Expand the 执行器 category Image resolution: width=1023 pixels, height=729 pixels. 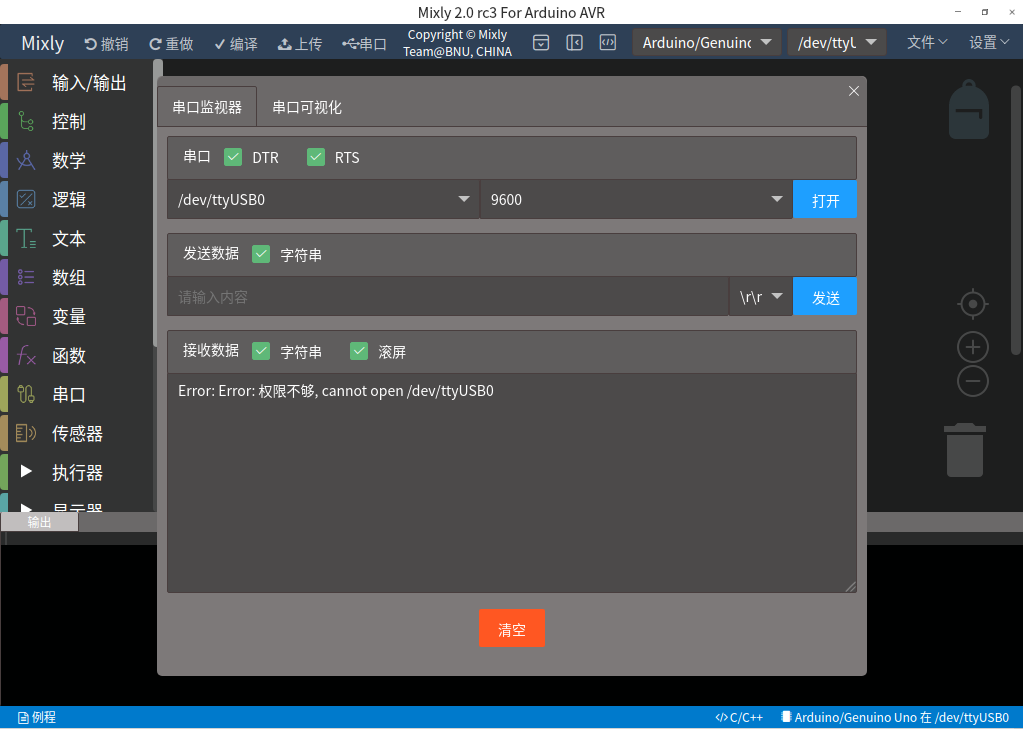77,473
